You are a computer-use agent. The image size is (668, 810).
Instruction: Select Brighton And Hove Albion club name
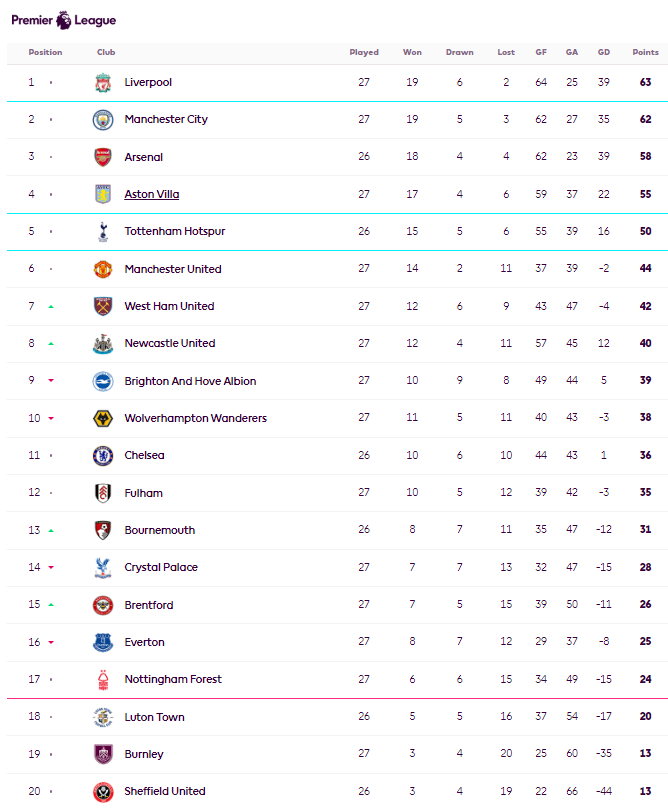(190, 381)
